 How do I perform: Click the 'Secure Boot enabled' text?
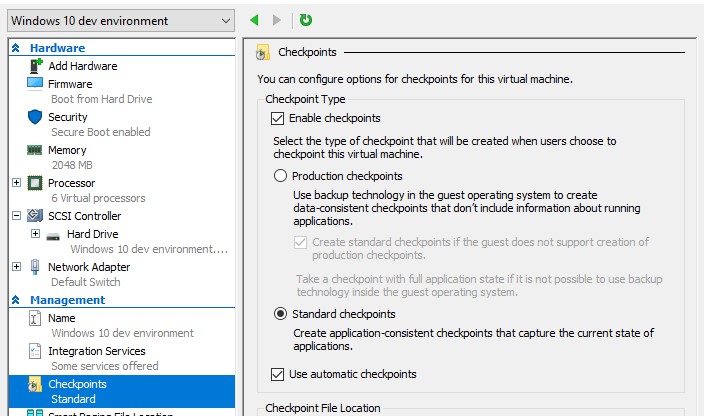(x=101, y=132)
